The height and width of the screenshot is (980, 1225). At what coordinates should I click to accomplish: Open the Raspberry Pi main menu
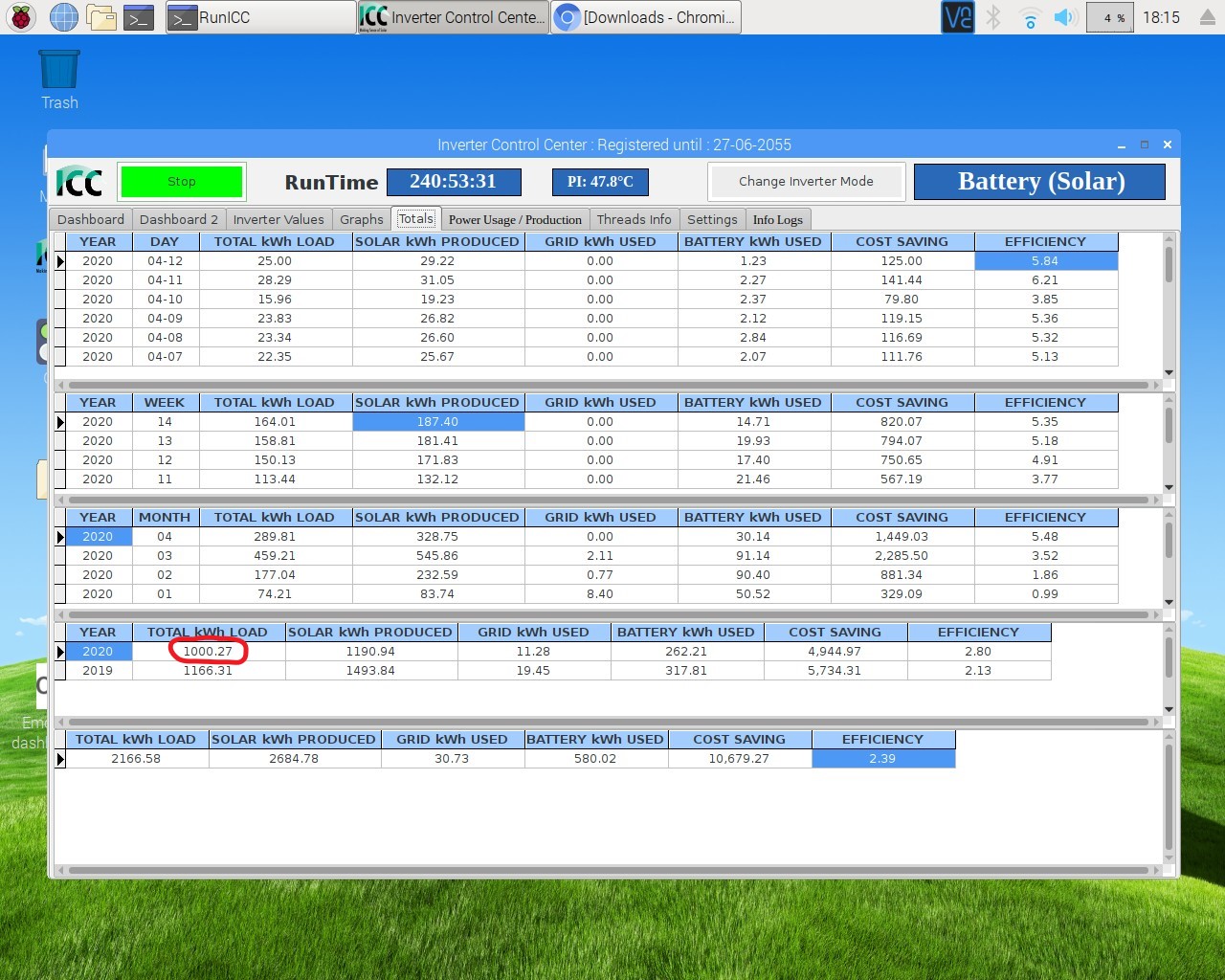point(21,17)
